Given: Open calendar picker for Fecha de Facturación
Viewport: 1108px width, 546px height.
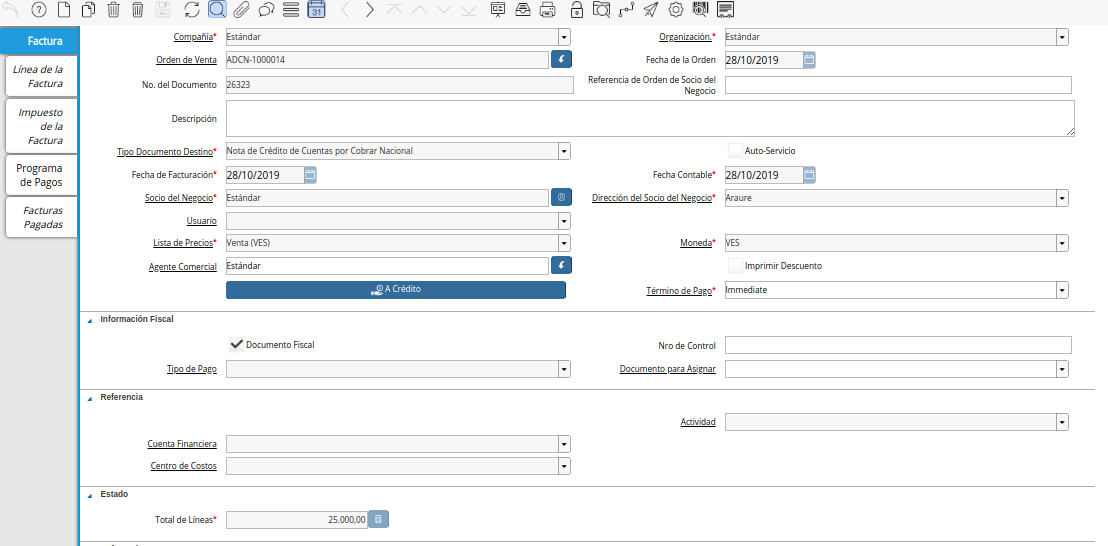Looking at the screenshot, I should click(310, 175).
